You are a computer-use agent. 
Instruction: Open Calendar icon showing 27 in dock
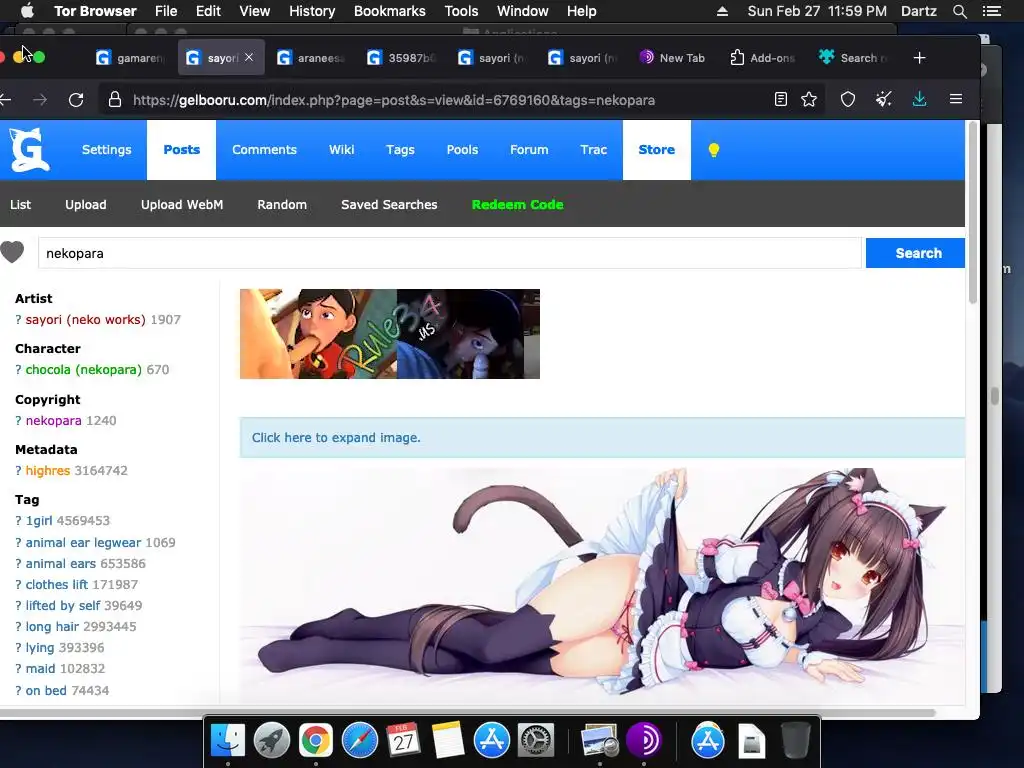tap(403, 741)
